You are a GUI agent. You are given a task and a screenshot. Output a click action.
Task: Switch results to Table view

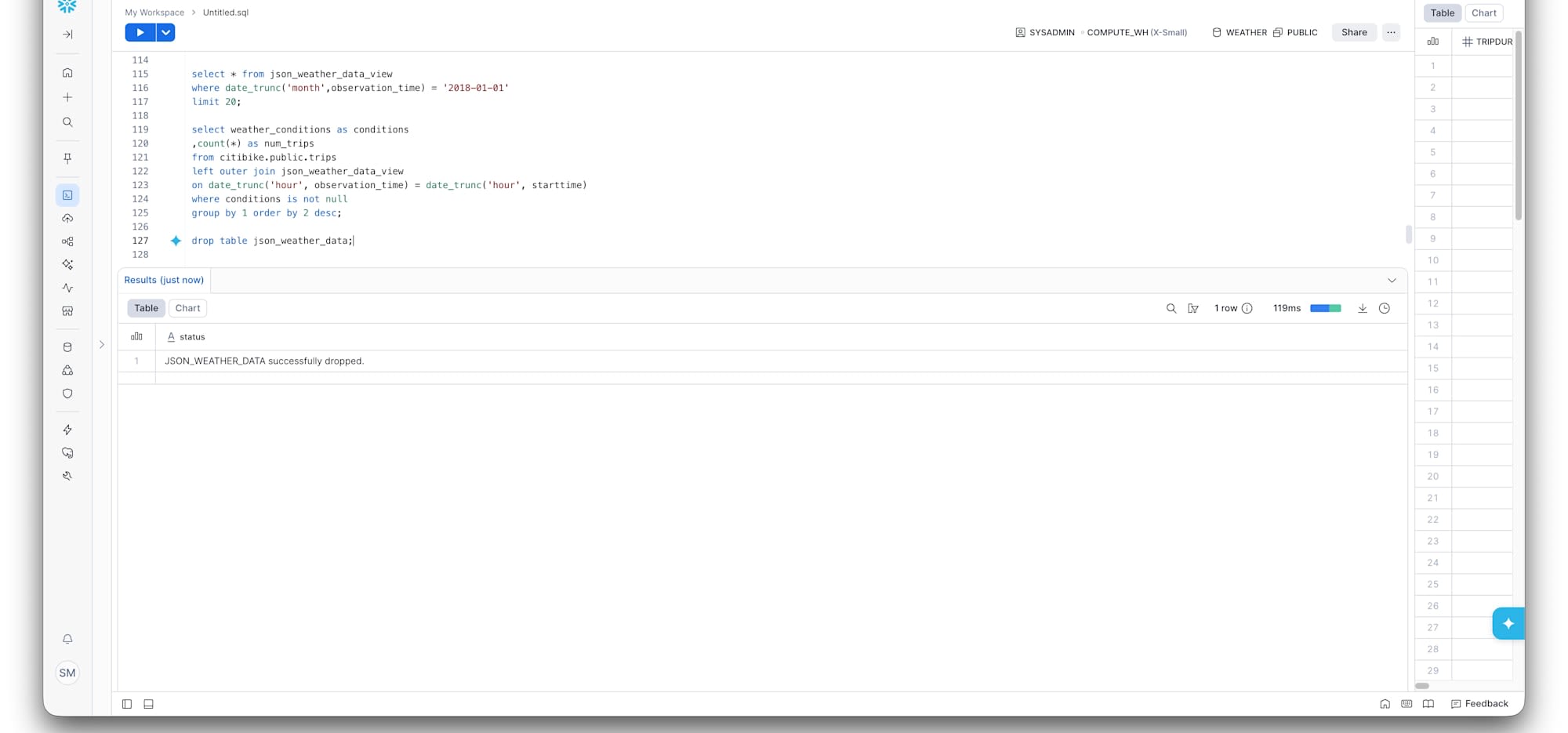146,308
